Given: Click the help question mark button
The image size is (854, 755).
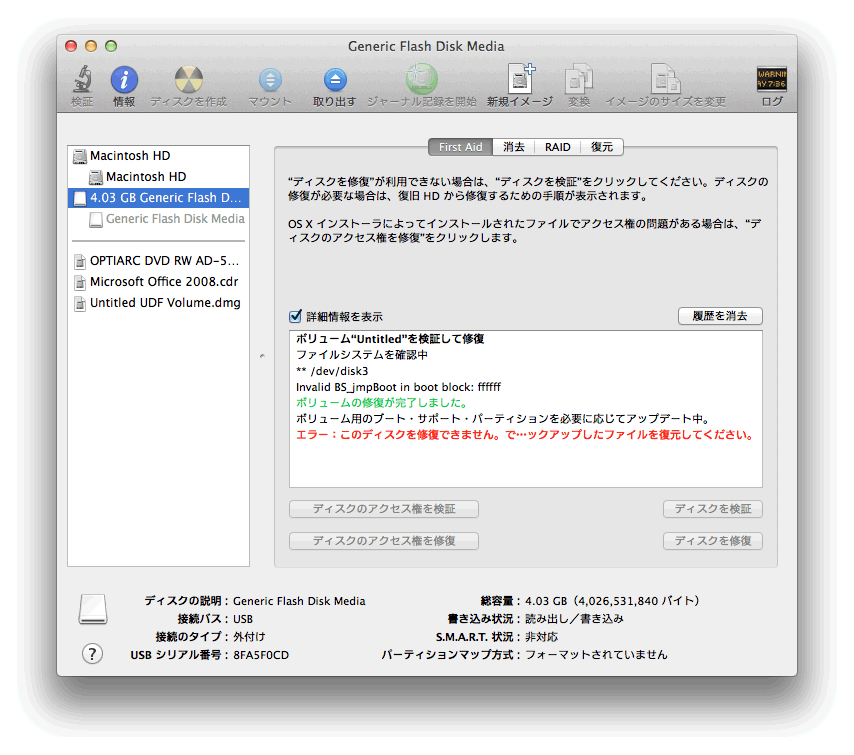Looking at the screenshot, I should point(93,654).
